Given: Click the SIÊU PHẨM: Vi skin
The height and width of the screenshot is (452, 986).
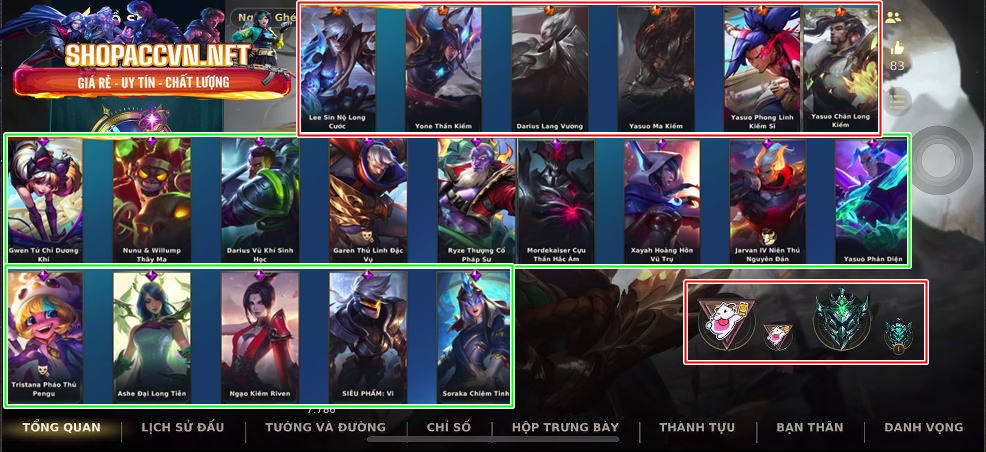Looking at the screenshot, I should point(368,337).
